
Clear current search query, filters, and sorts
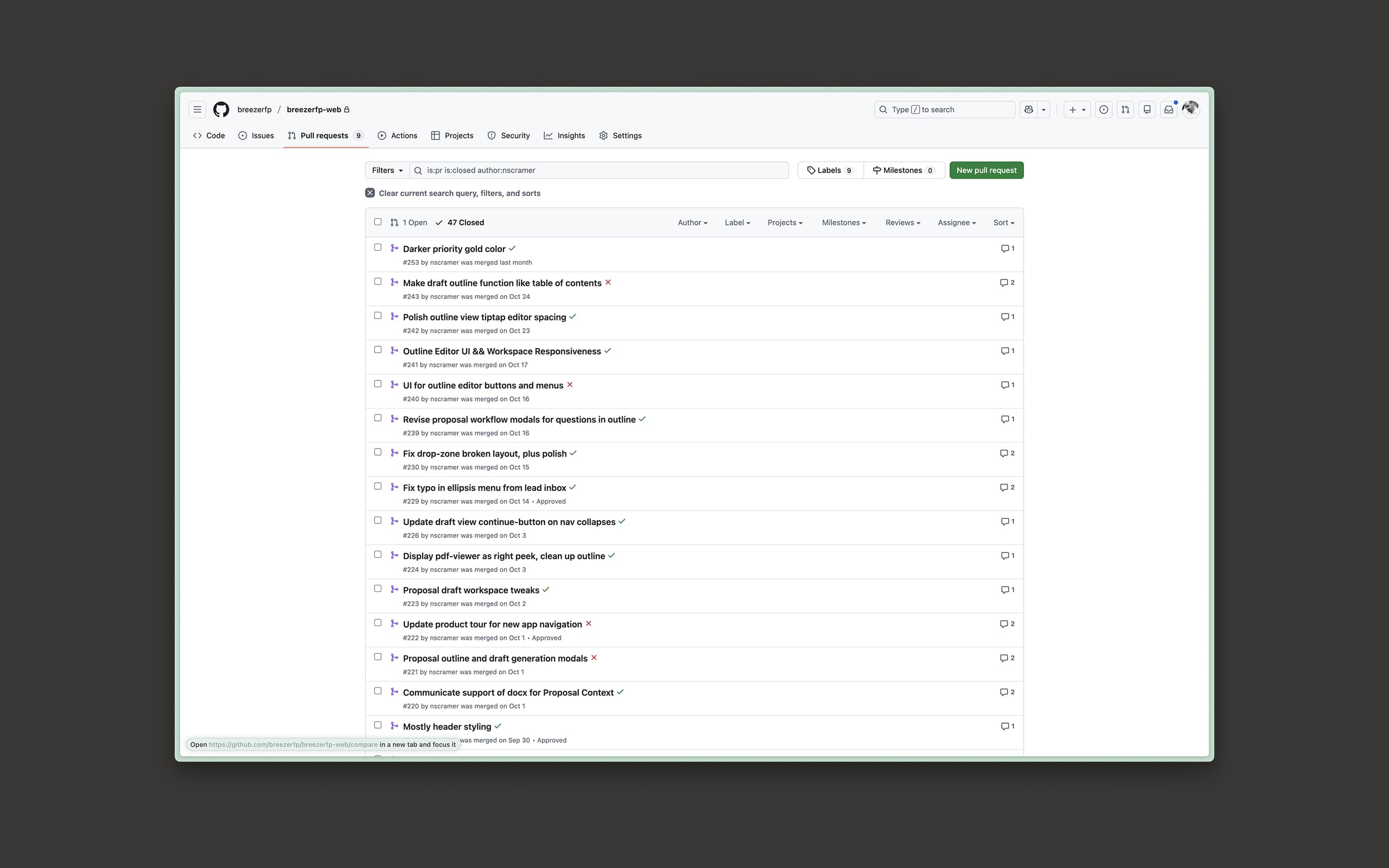click(453, 193)
